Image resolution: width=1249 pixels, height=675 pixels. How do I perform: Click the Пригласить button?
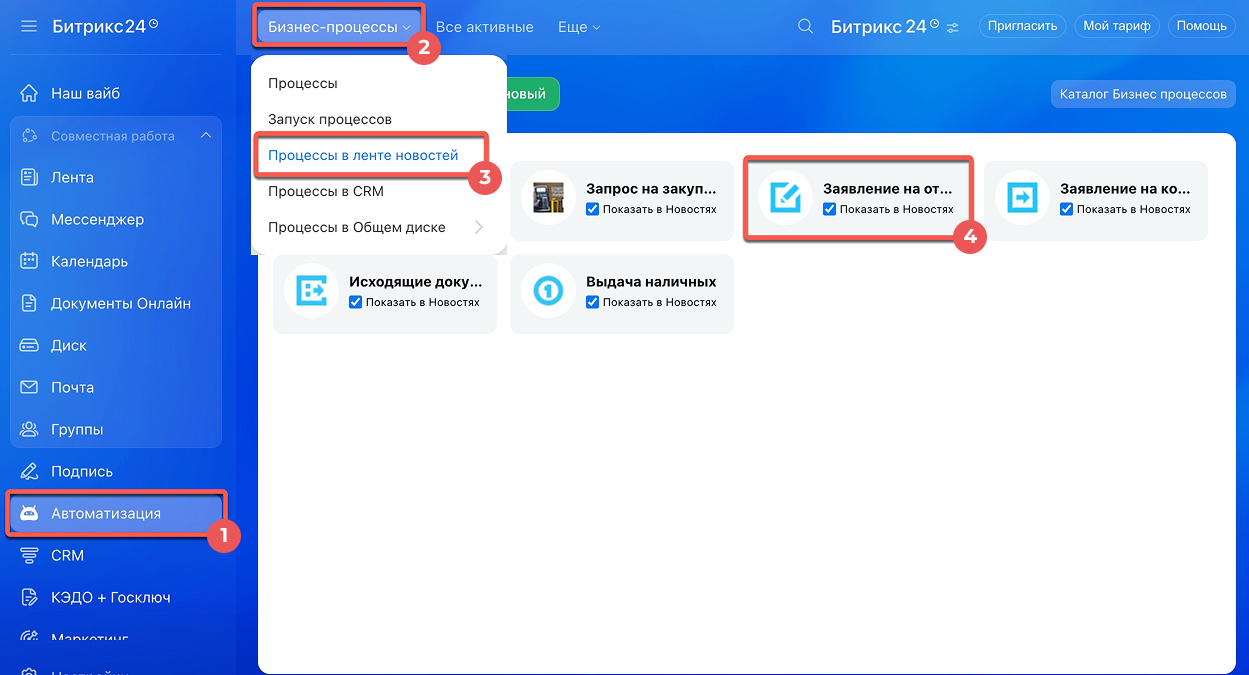click(x=1022, y=26)
